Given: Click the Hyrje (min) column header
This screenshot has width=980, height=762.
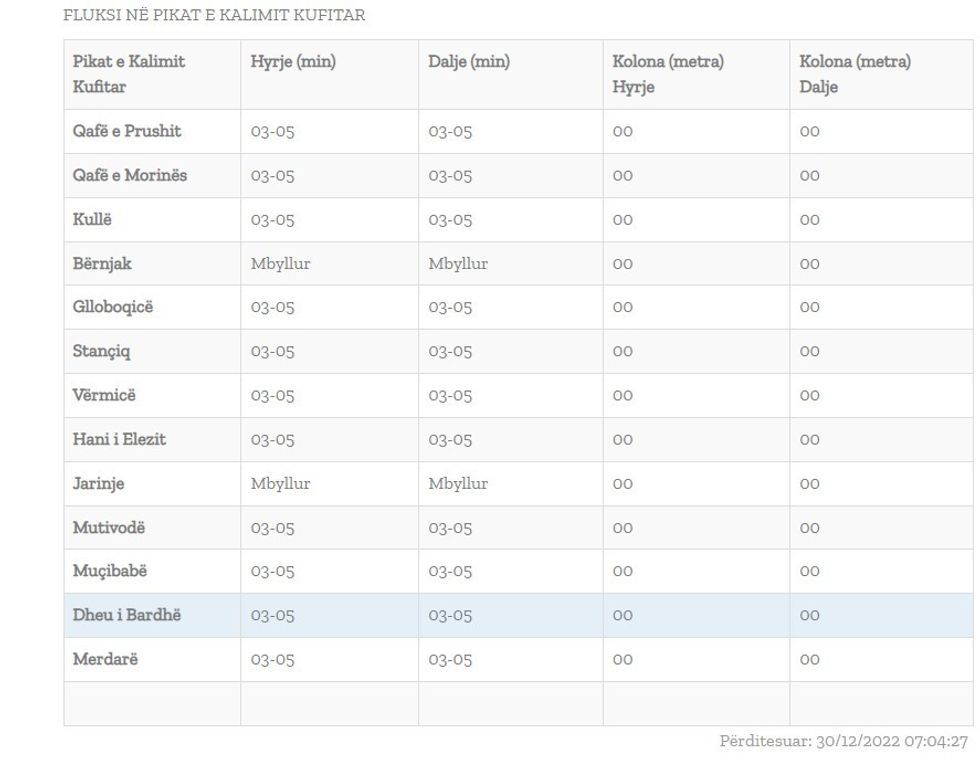Looking at the screenshot, I should tap(293, 62).
